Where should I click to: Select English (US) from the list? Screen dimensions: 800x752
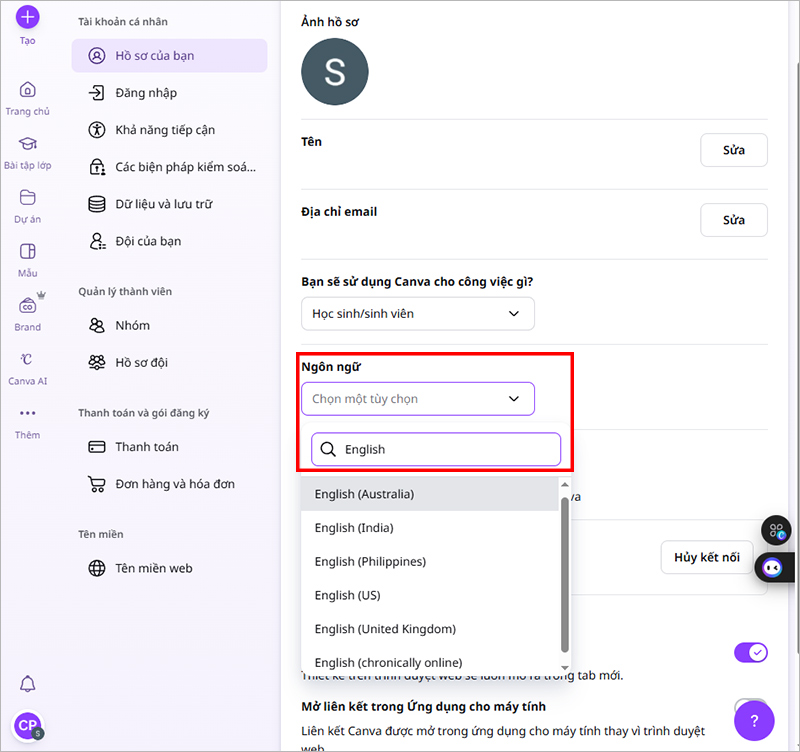[x=349, y=595]
